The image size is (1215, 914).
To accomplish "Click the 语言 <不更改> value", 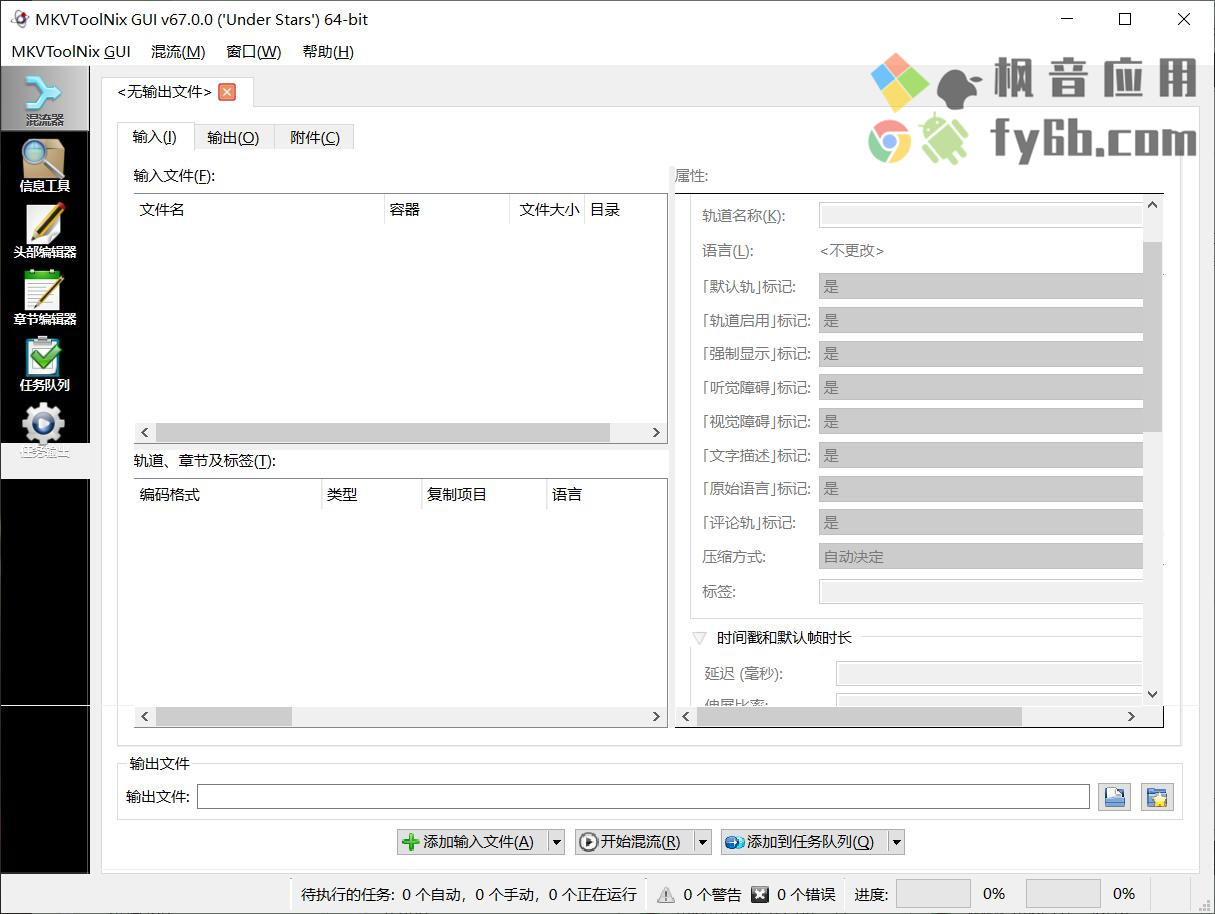I will (852, 251).
